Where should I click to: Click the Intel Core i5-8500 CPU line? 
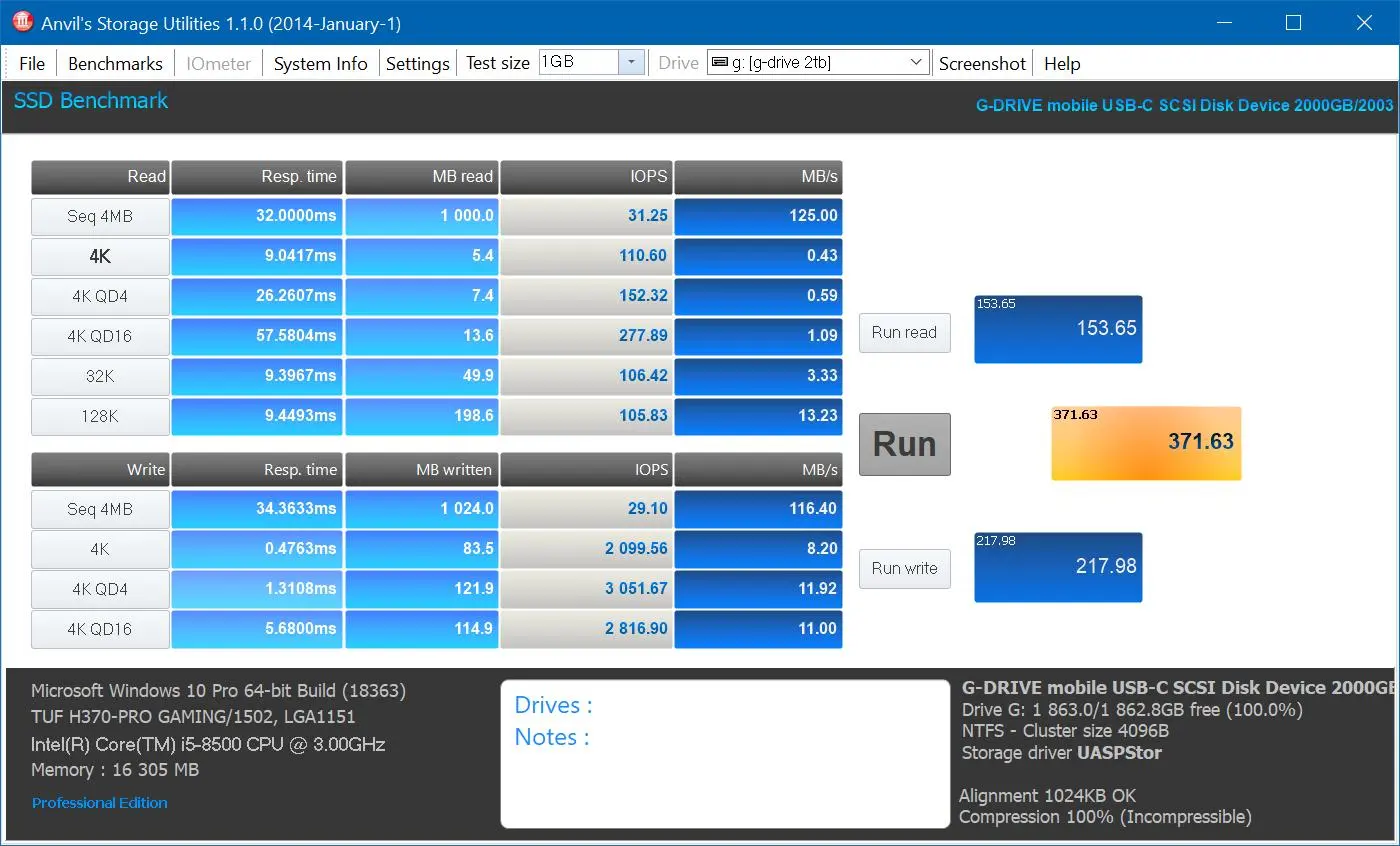click(x=208, y=744)
